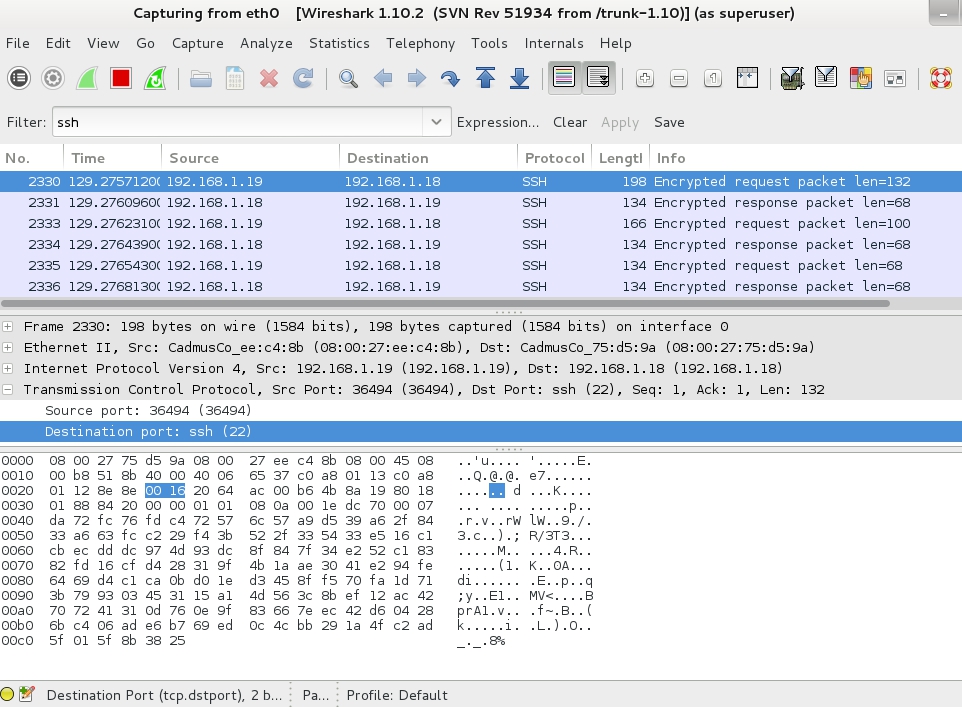Viewport: 962px width, 707px height.
Task: Open the View menu
Action: point(103,43)
